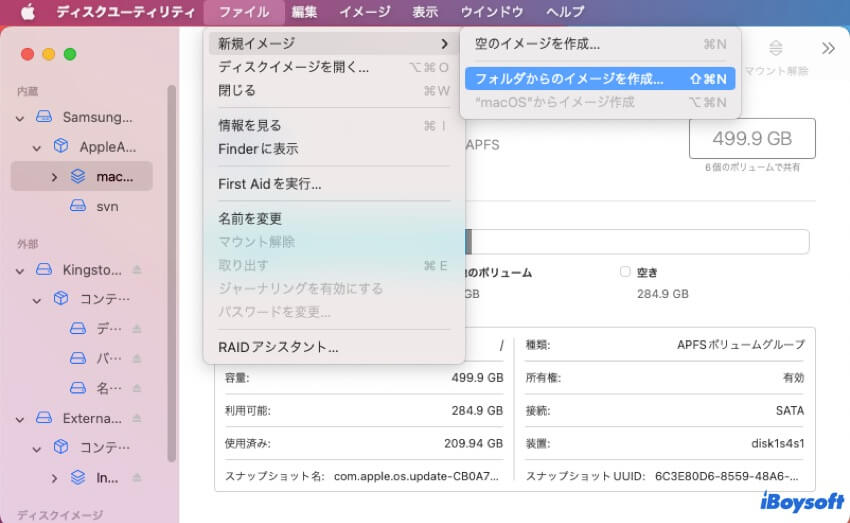Click the disk usage bar
Viewport: 850px width, 523px height.
coord(638,242)
